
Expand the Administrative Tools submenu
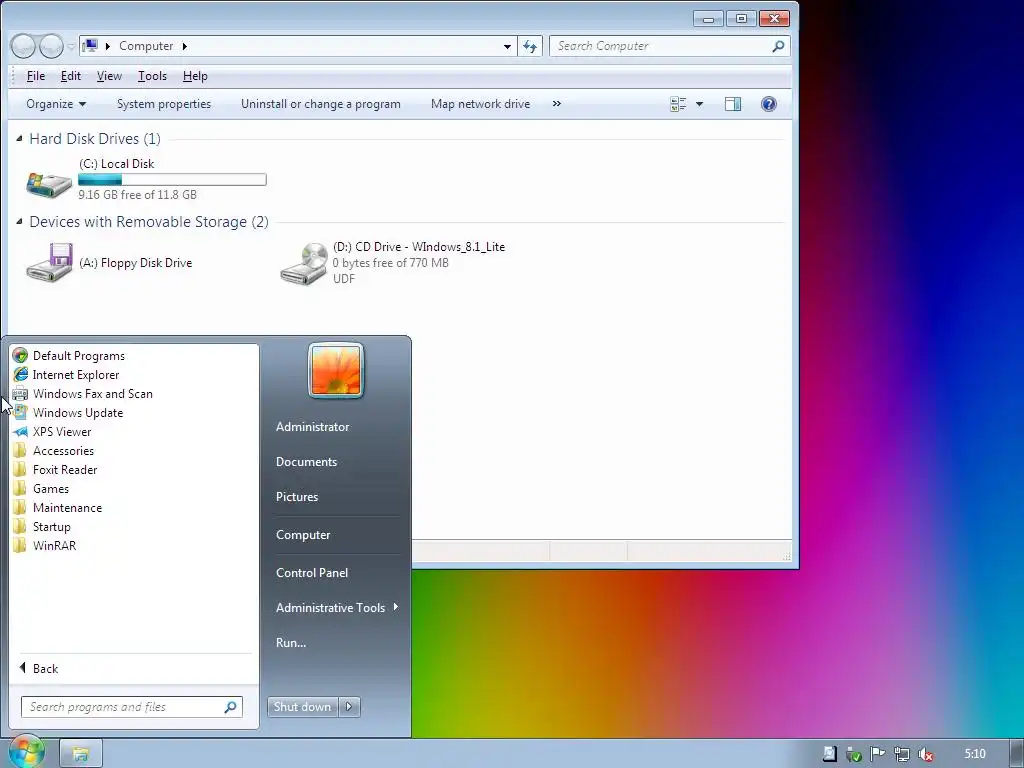coord(337,607)
